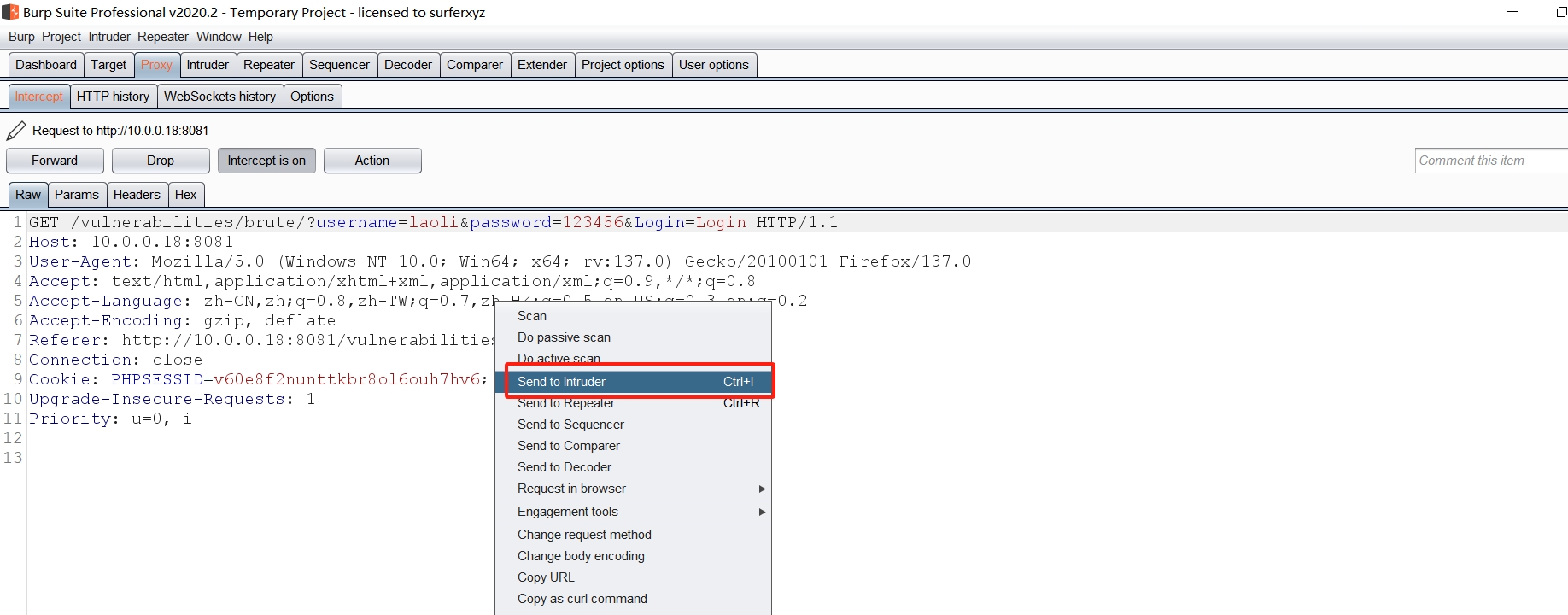Choose Copy as curl command
Viewport: 1568px width, 615px height.
point(633,599)
